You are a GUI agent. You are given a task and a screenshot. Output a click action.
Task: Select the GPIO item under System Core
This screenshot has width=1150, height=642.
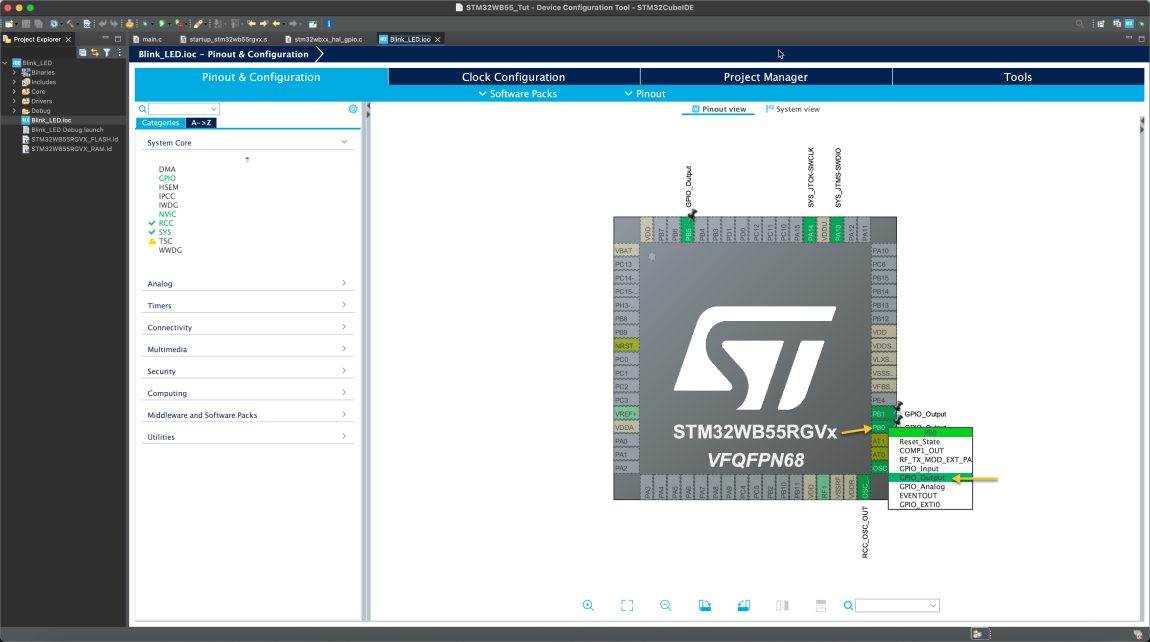pos(168,177)
